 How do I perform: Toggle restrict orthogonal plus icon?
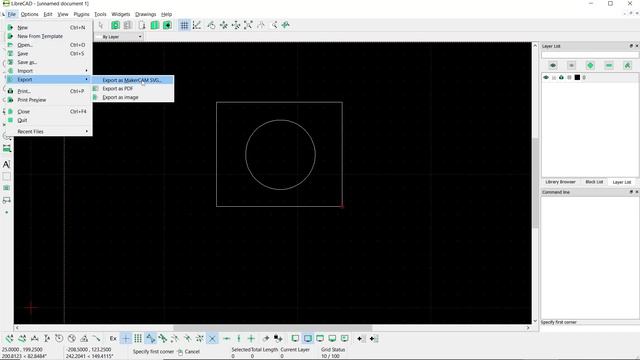coord(251,338)
